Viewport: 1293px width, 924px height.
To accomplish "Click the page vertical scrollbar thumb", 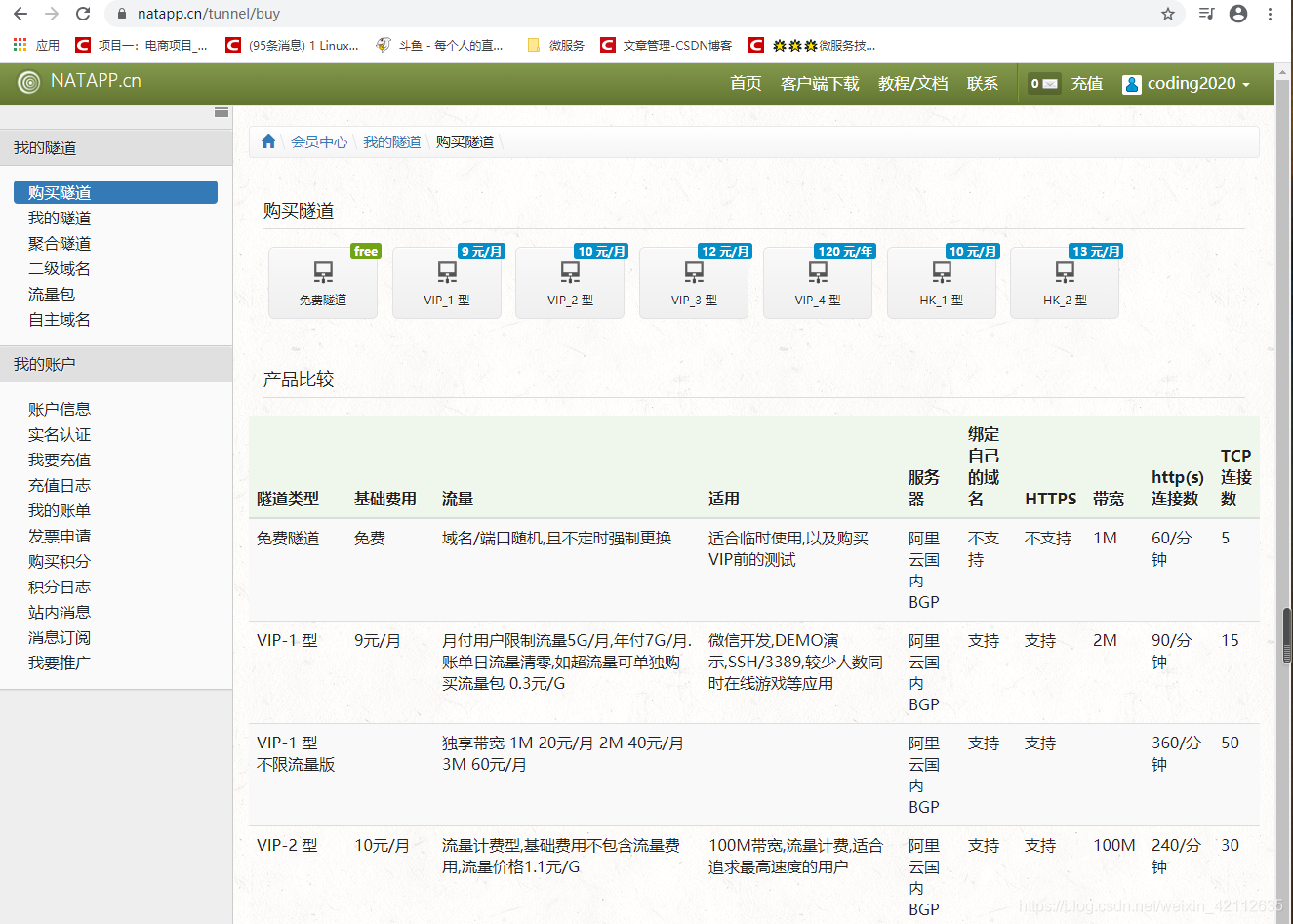I will (1286, 636).
